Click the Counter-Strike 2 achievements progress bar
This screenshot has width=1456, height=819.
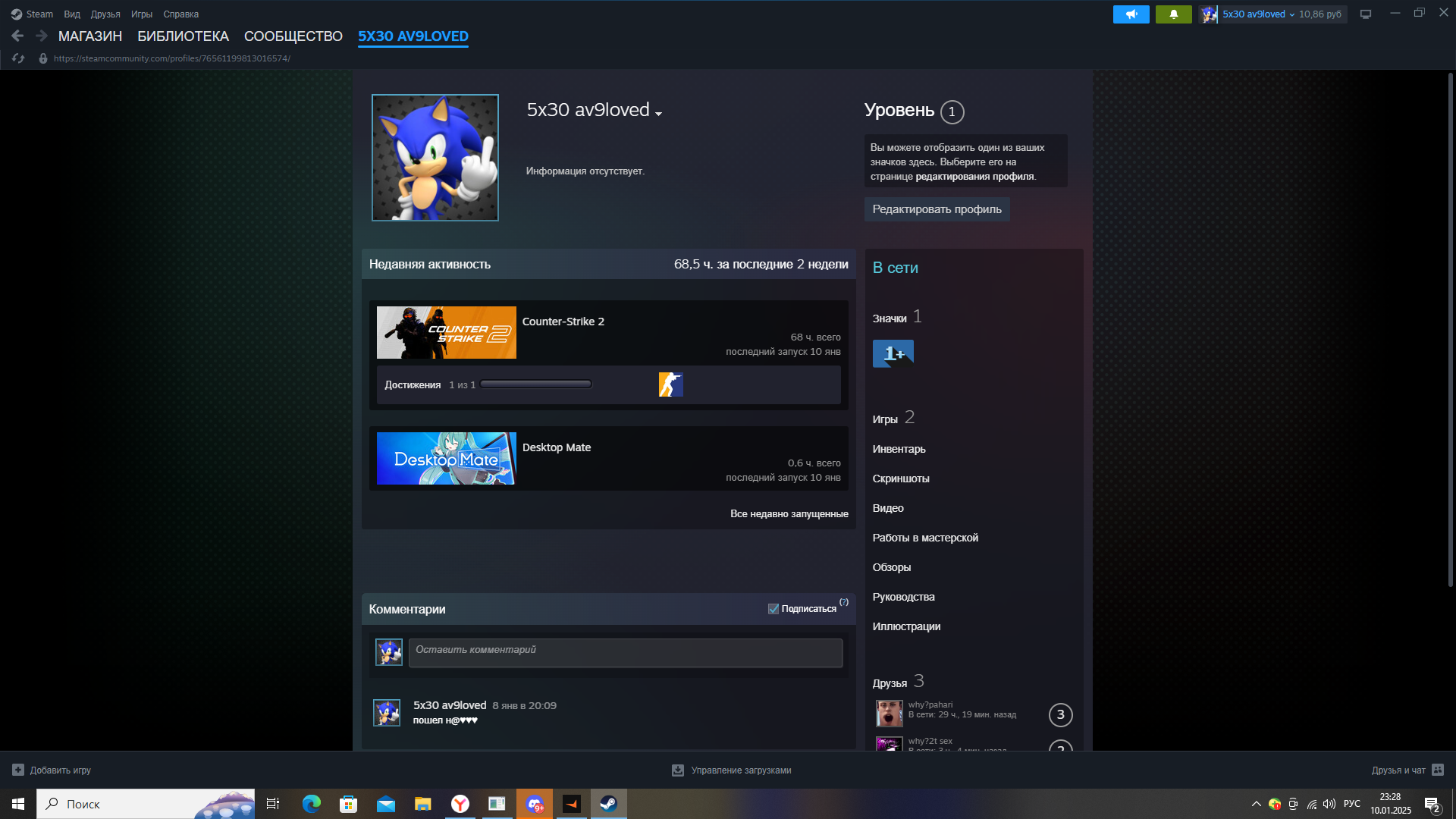pyautogui.click(x=535, y=384)
